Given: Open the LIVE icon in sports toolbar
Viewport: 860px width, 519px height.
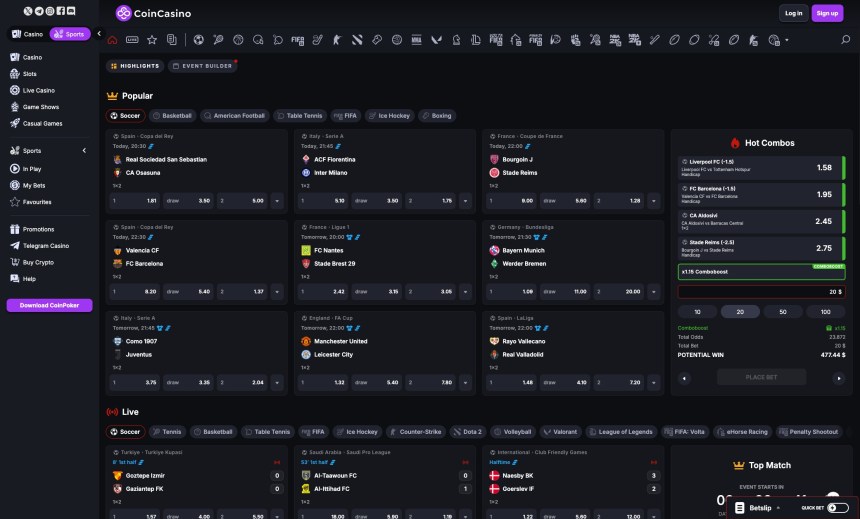Looking at the screenshot, I should click(x=132, y=40).
